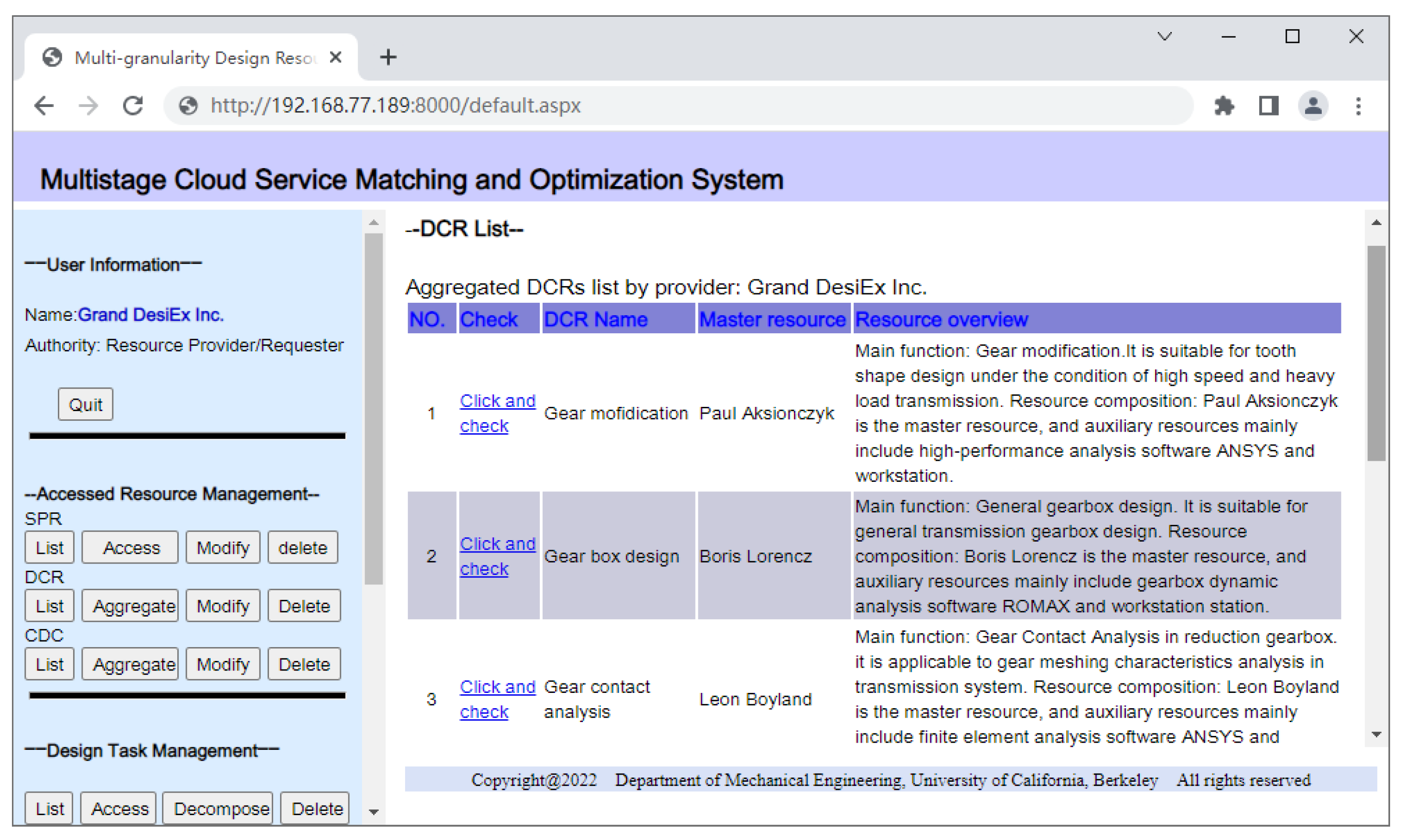The image size is (1403, 840).
Task: Toggle the browser side panel icon
Action: click(1268, 106)
